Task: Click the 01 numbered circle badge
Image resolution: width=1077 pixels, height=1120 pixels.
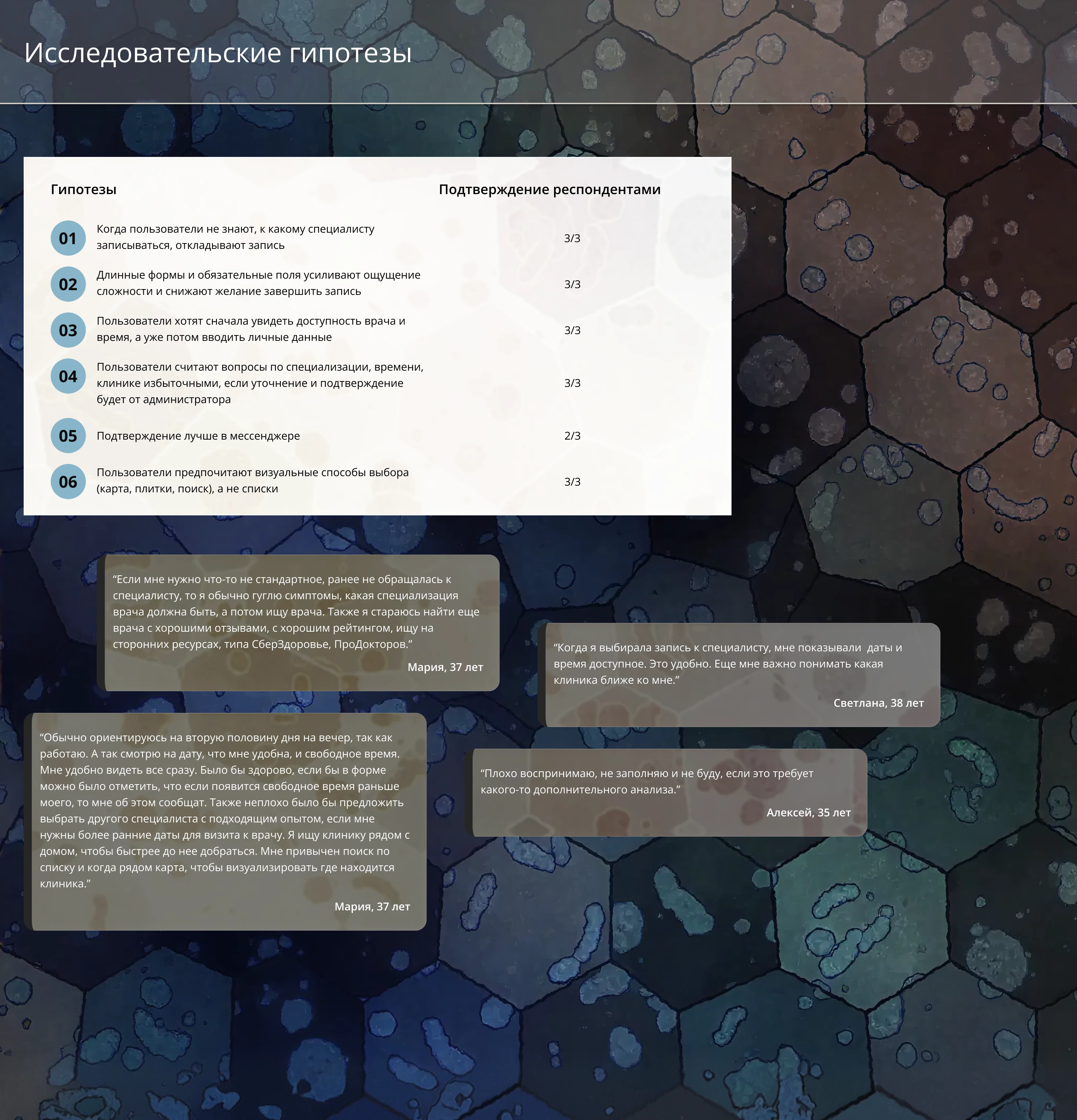Action: [x=68, y=238]
